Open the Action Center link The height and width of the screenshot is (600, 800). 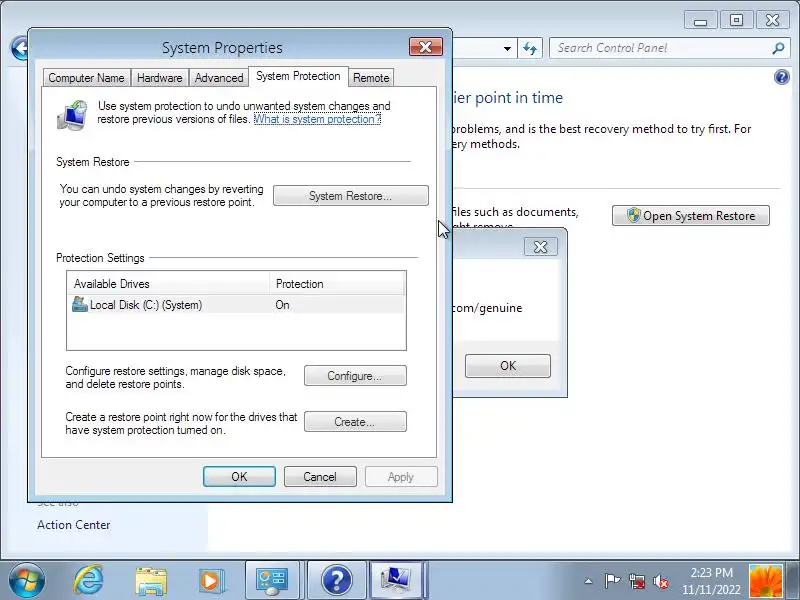pos(73,525)
